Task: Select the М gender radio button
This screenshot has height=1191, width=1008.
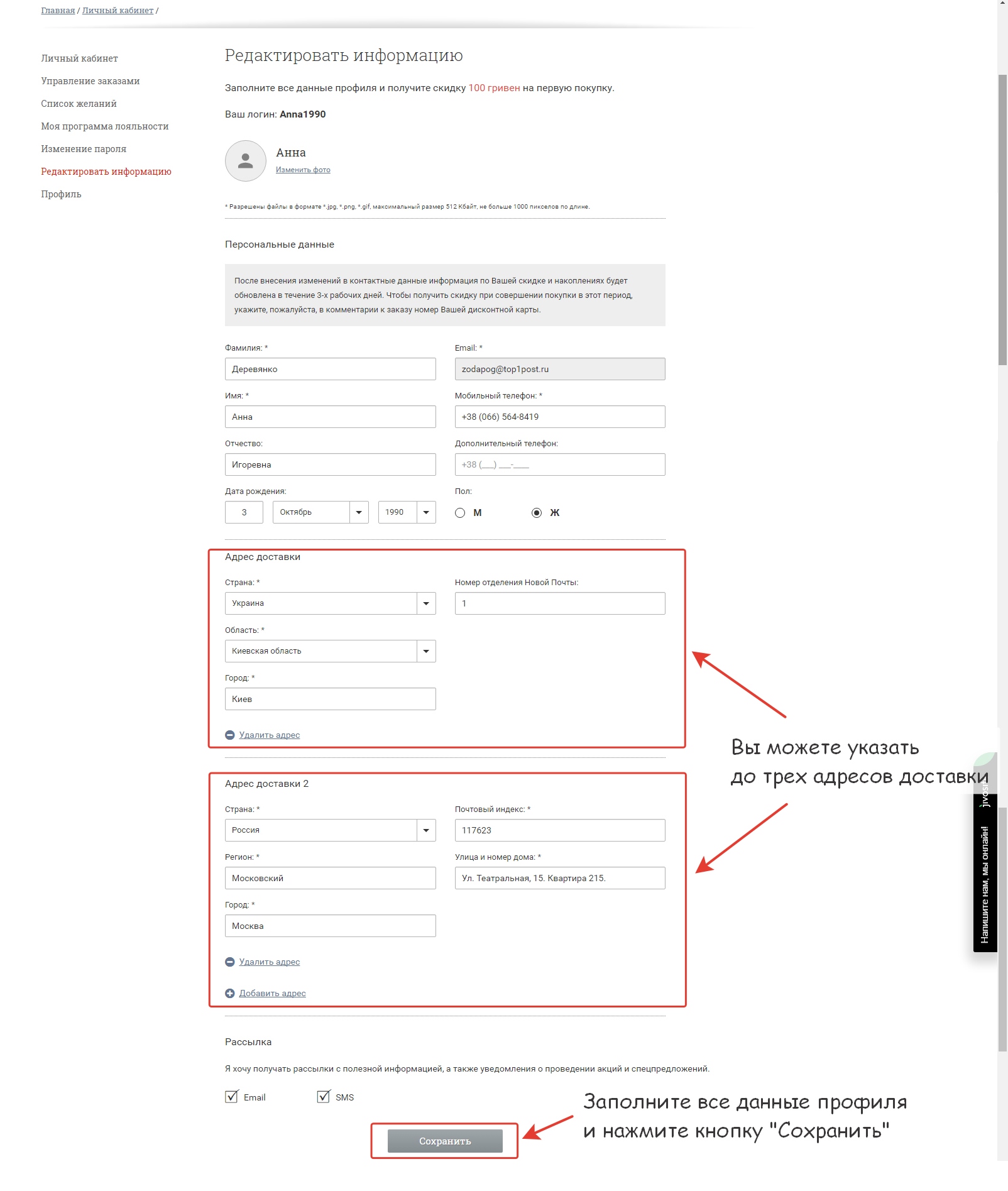Action: tap(460, 513)
